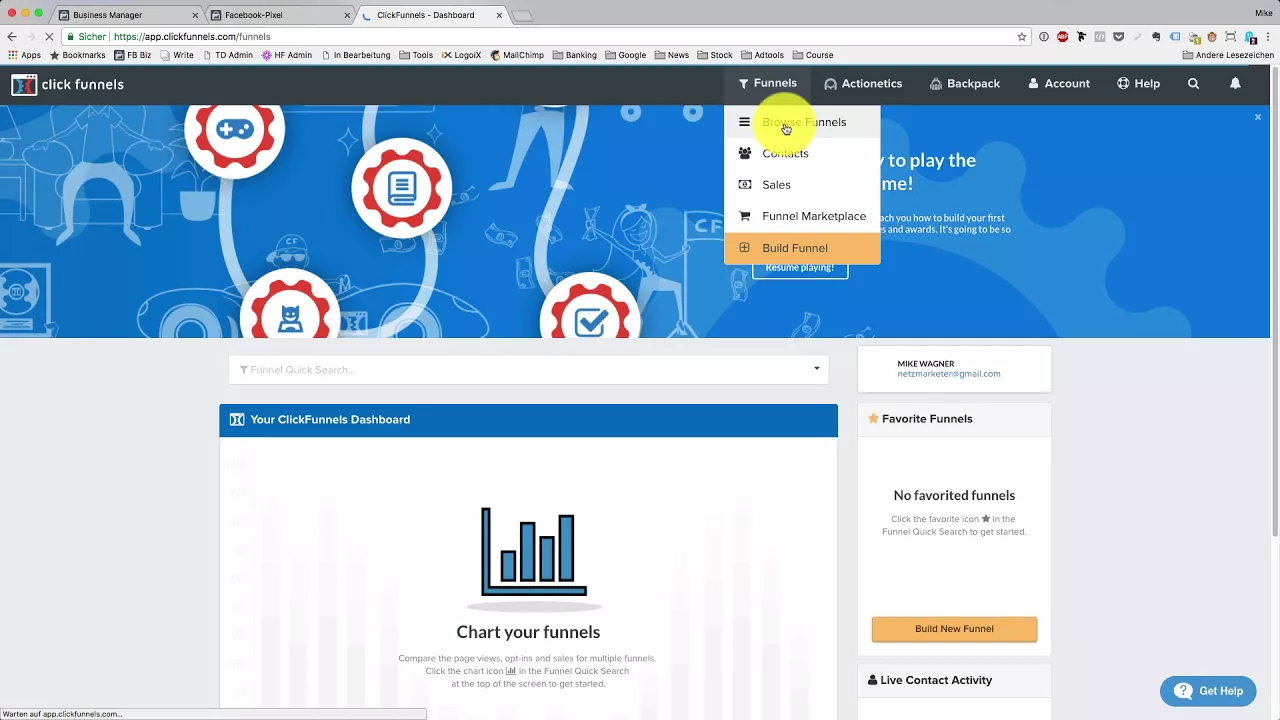Image resolution: width=1280 pixels, height=720 pixels.
Task: Click the bar chart illustration
Action: (x=533, y=553)
